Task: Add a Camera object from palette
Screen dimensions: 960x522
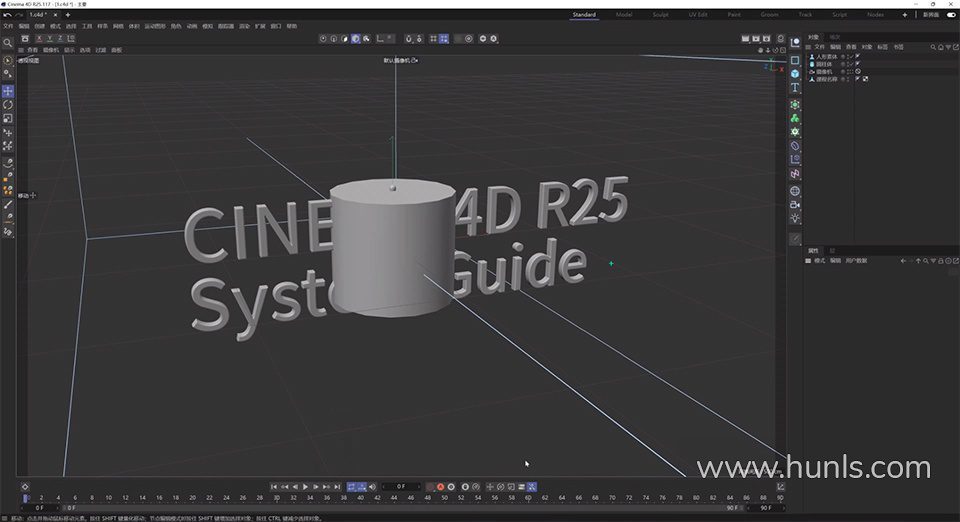Action: pos(795,204)
